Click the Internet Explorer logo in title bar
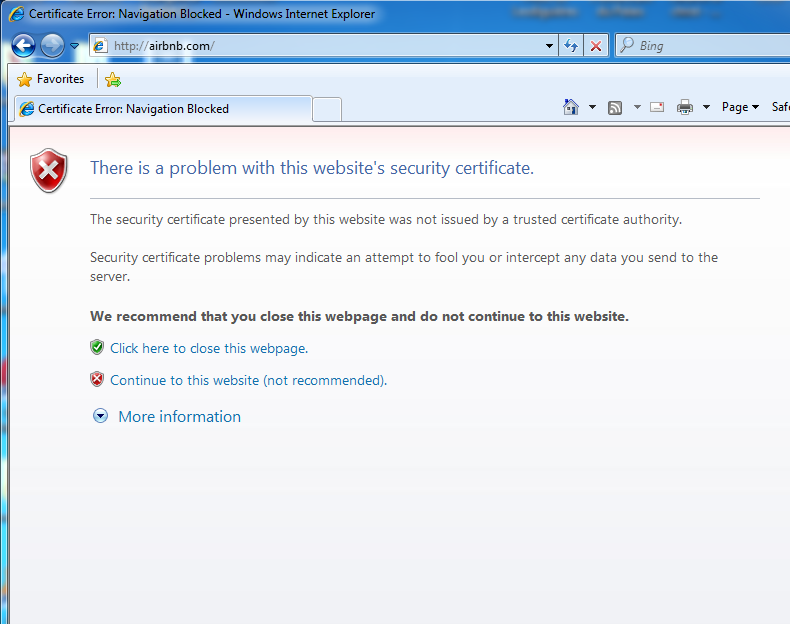The image size is (790, 624). point(16,14)
